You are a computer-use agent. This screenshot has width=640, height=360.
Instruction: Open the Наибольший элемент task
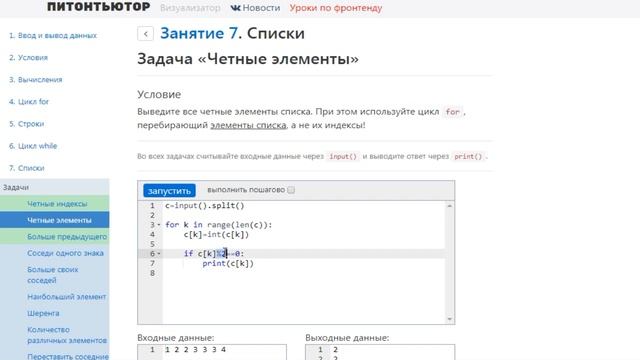click(67, 297)
